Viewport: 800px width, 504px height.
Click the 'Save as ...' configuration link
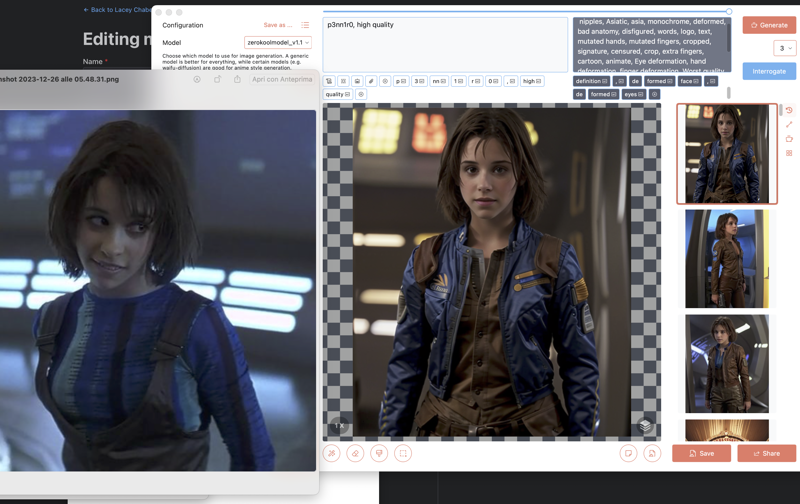coord(278,25)
